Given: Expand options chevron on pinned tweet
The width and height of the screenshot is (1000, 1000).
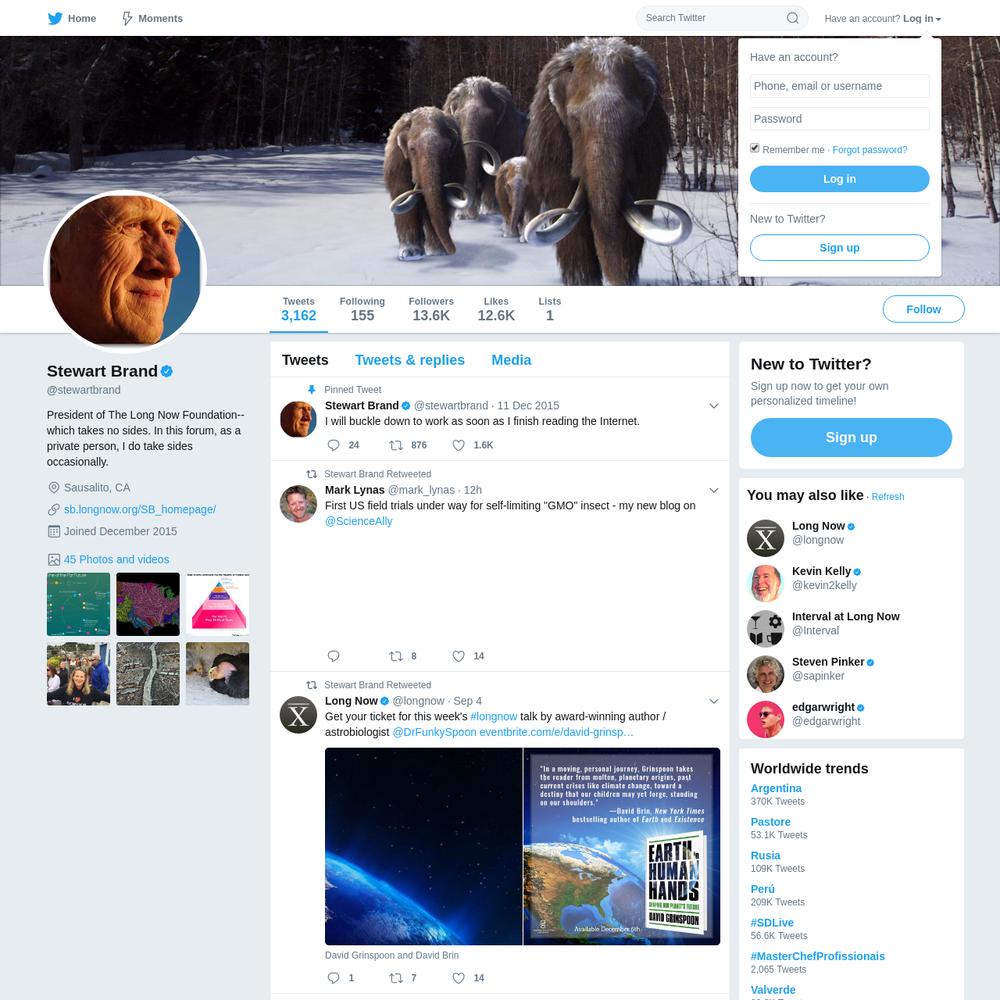Looking at the screenshot, I should [x=714, y=406].
